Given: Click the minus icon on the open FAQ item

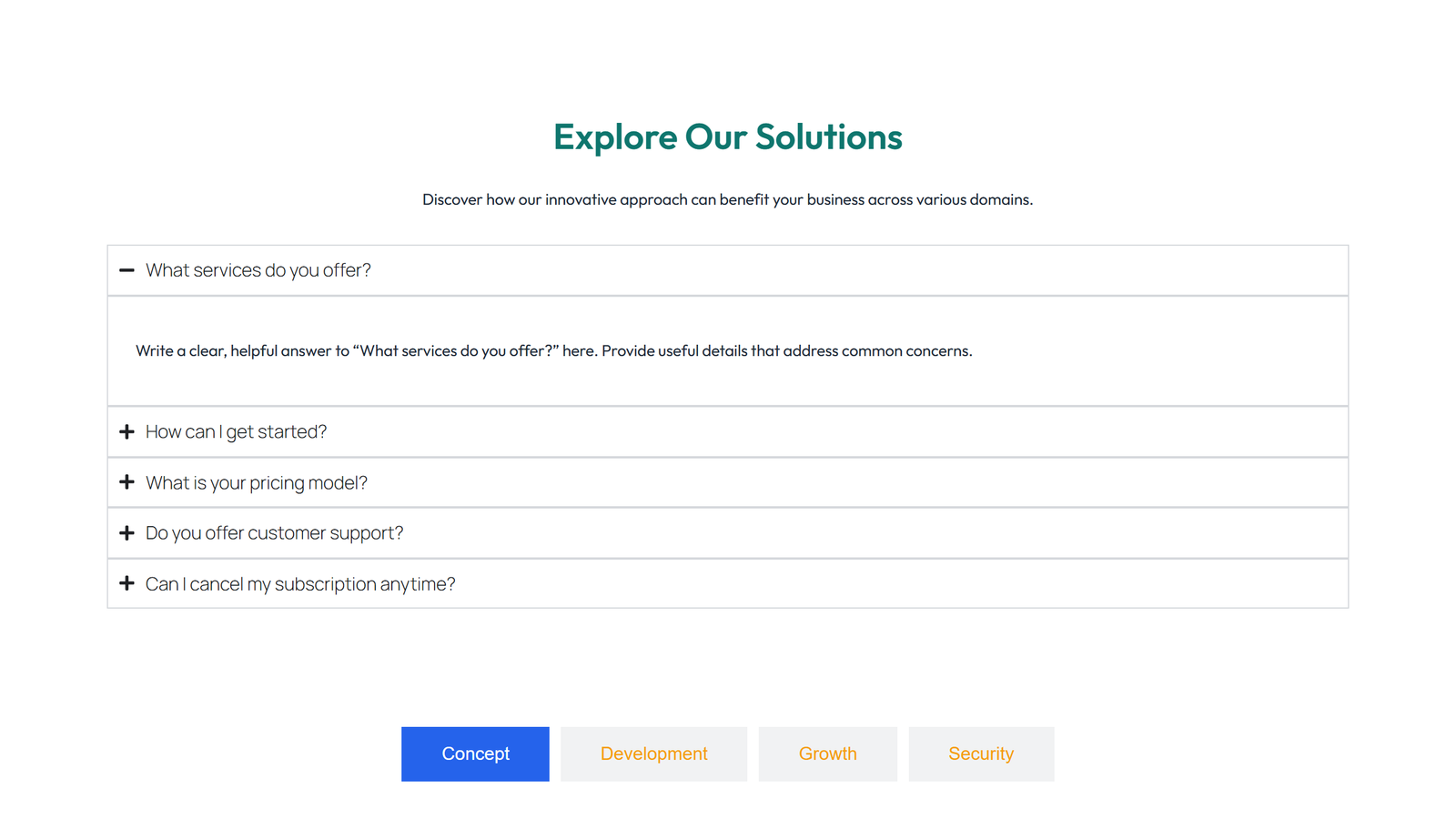Looking at the screenshot, I should click(x=127, y=269).
